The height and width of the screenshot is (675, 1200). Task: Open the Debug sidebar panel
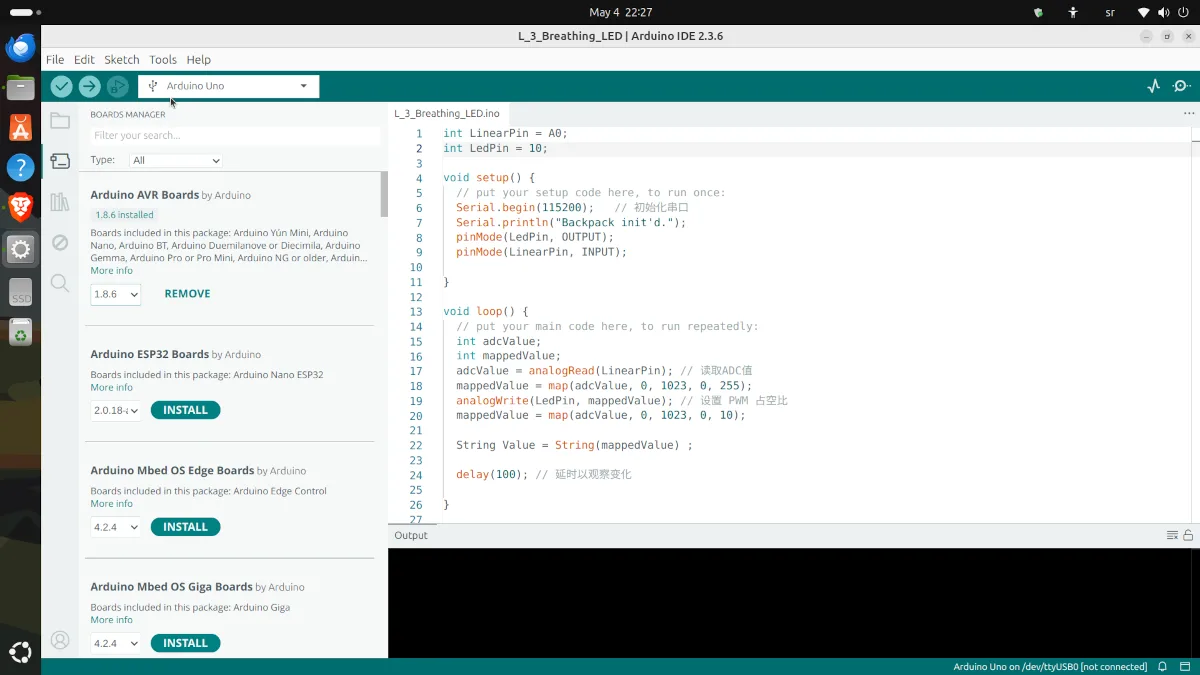click(x=60, y=242)
